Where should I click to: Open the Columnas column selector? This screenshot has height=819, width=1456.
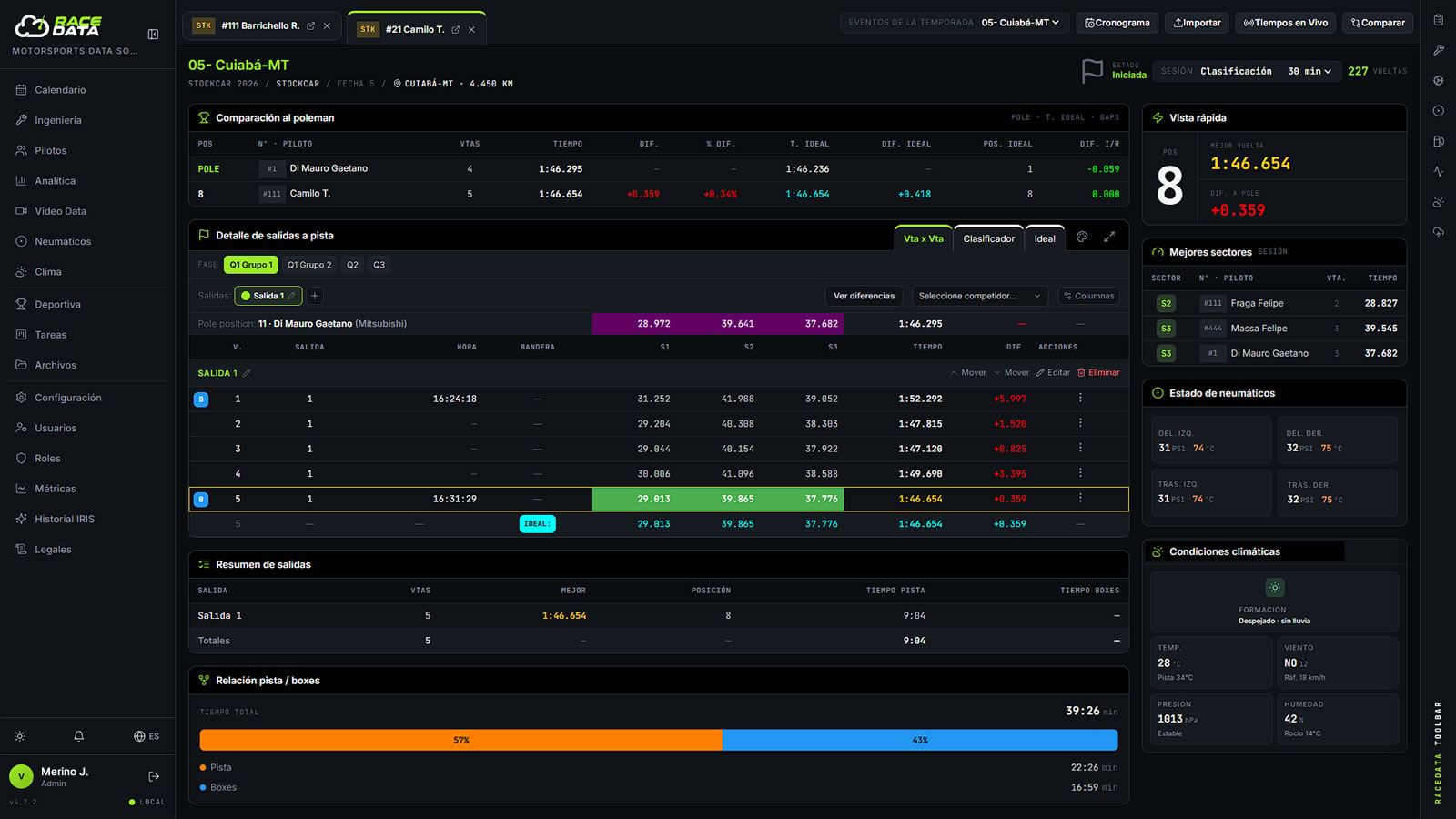pos(1088,296)
